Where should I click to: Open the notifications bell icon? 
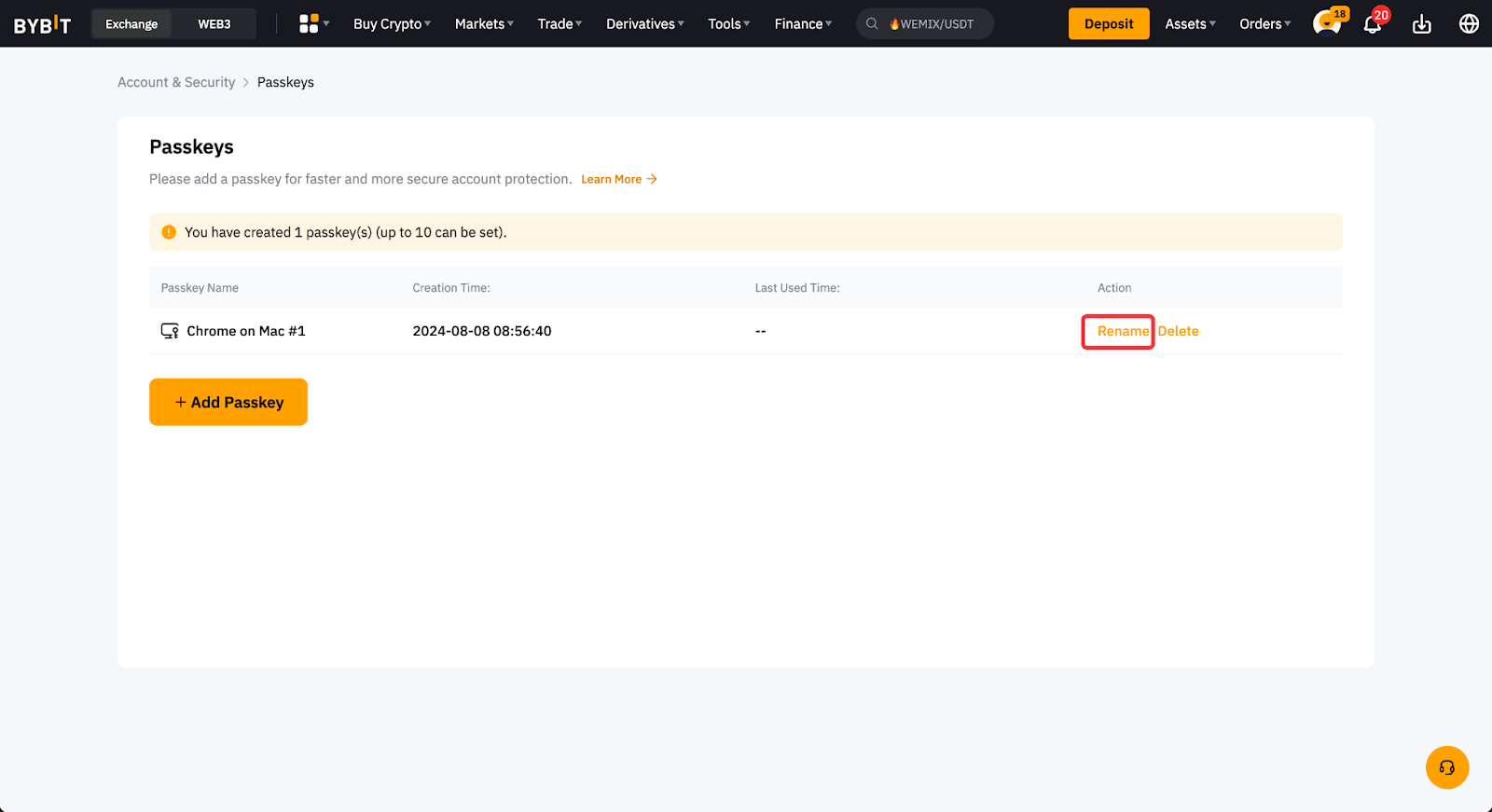pyautogui.click(x=1373, y=24)
